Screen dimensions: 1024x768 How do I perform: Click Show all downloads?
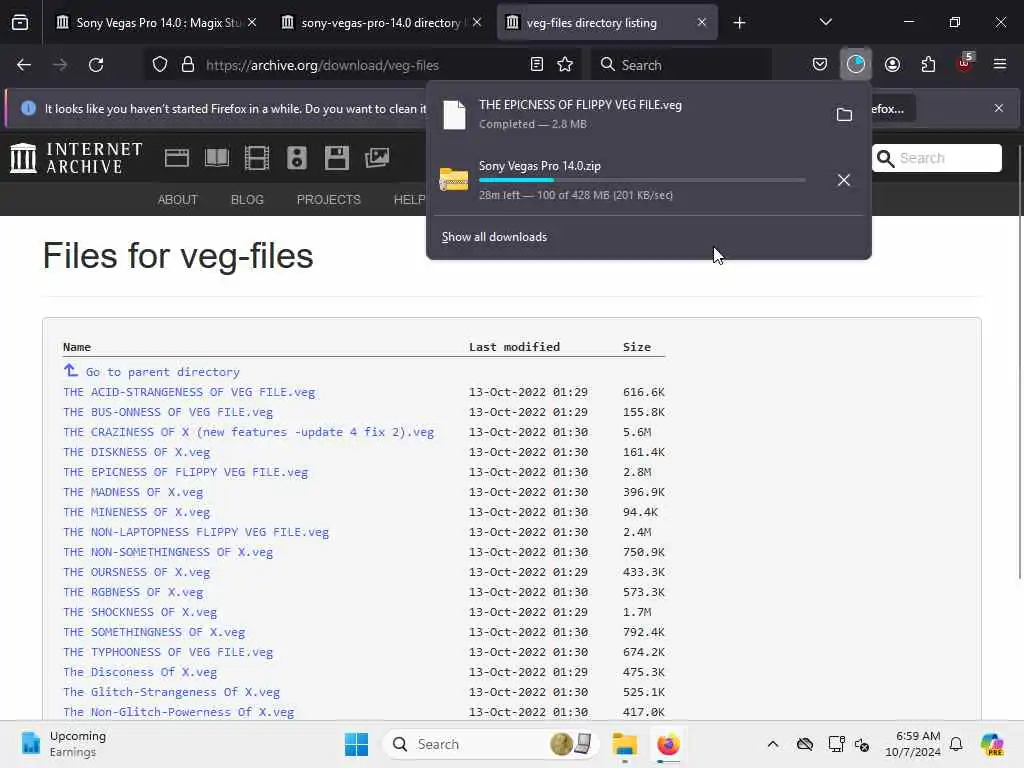(494, 237)
